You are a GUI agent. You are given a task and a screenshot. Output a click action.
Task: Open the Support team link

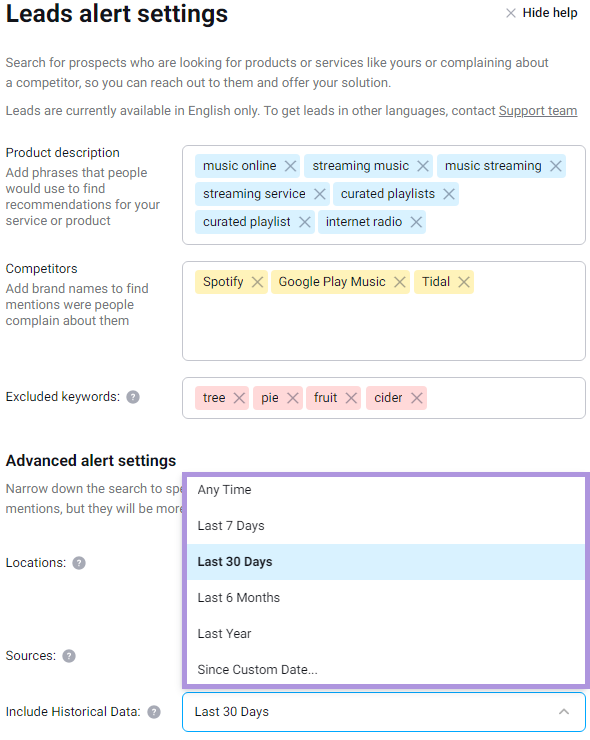[x=538, y=111]
